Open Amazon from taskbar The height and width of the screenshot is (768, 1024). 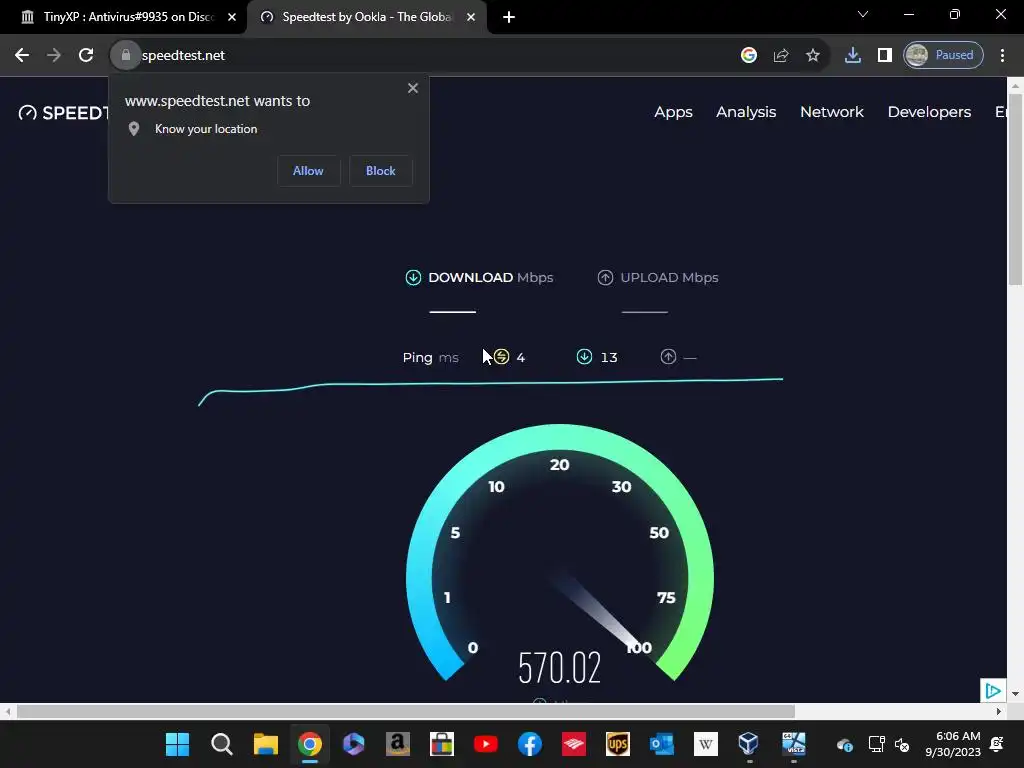point(398,744)
